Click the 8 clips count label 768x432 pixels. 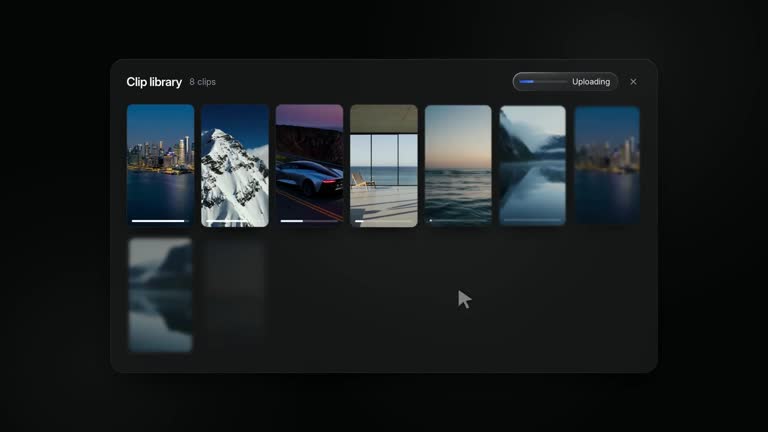click(x=202, y=82)
